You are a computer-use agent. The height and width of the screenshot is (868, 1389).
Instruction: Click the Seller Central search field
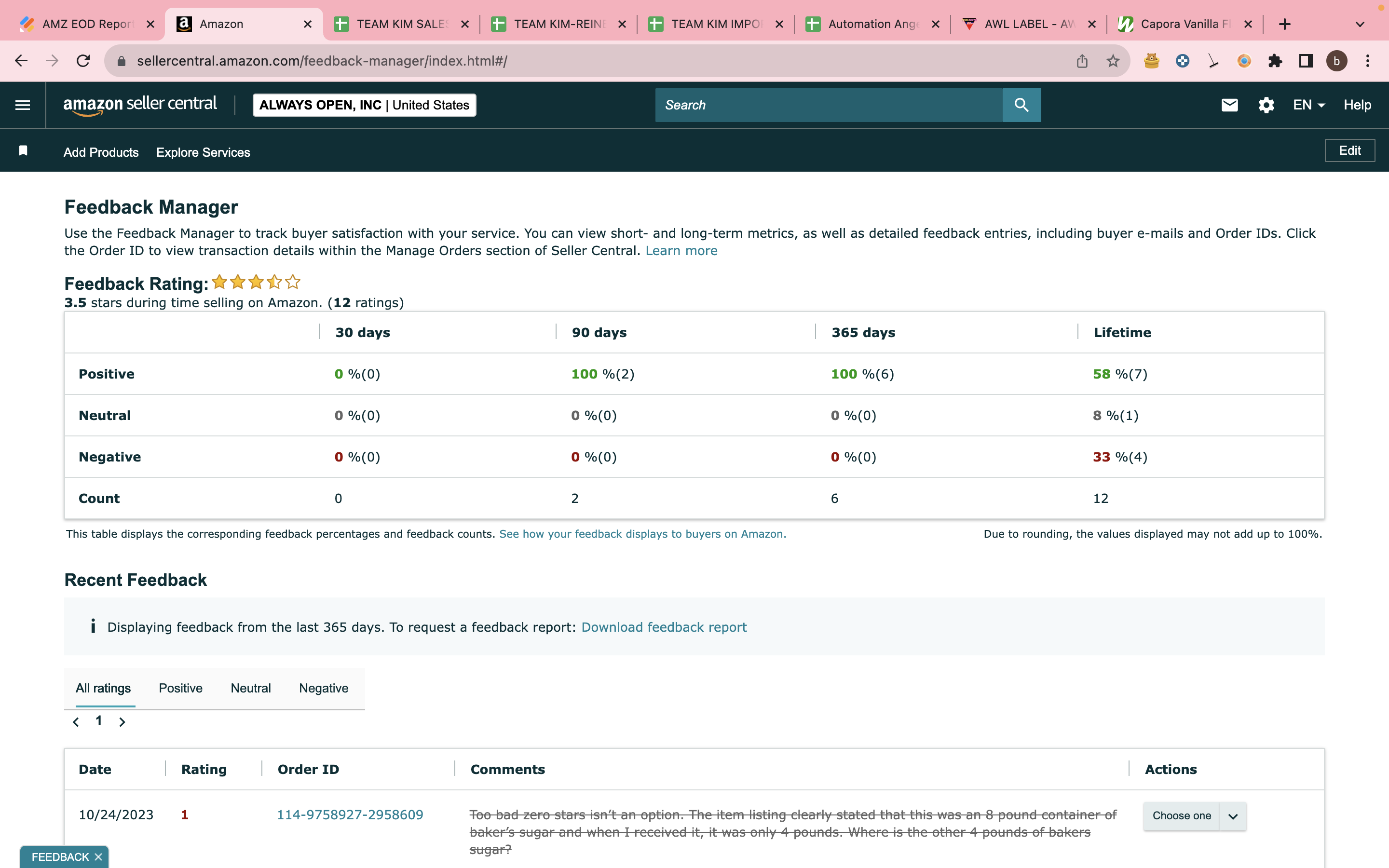tap(829, 105)
